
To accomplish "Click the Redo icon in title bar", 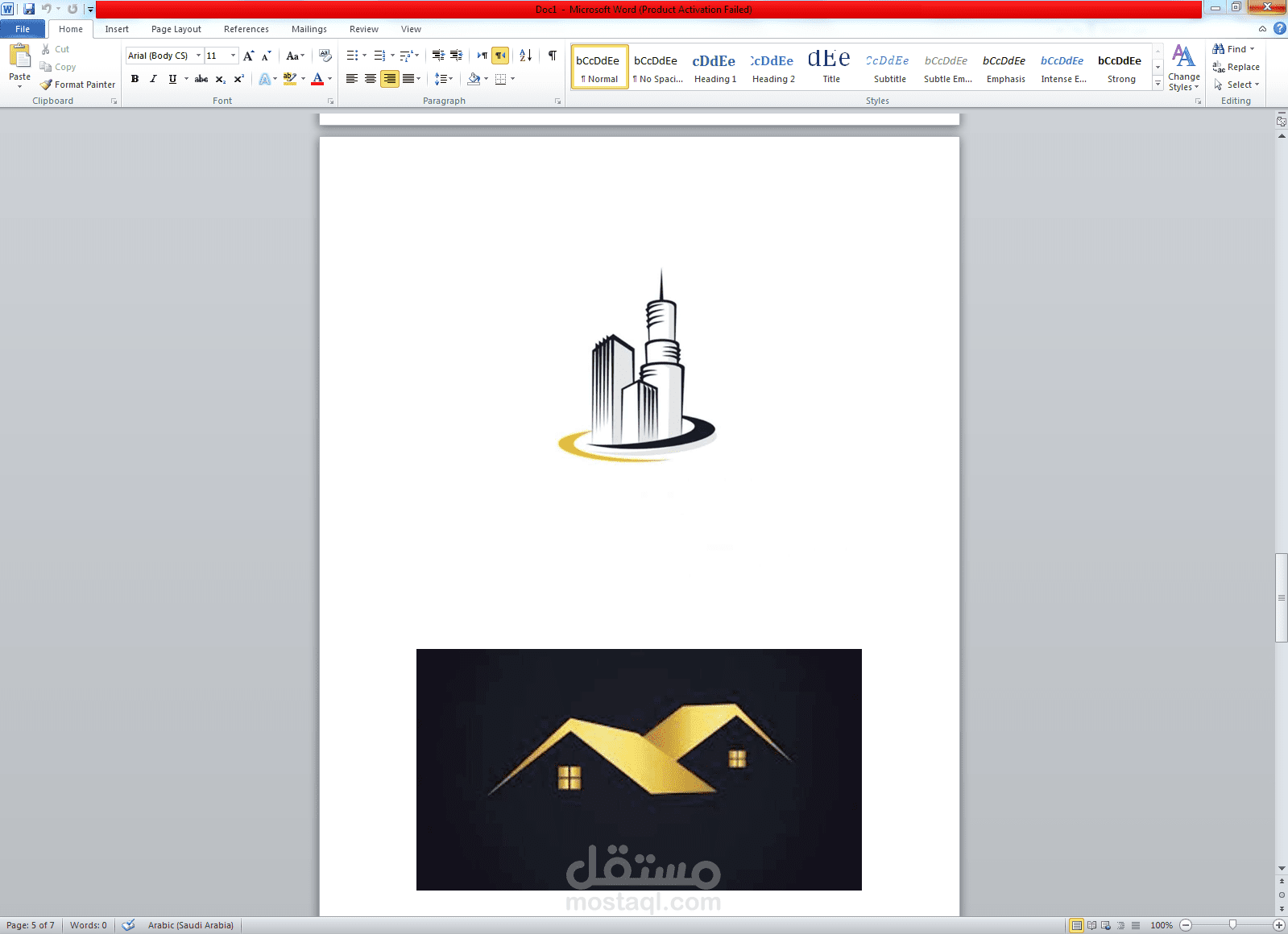I will 72,9.
